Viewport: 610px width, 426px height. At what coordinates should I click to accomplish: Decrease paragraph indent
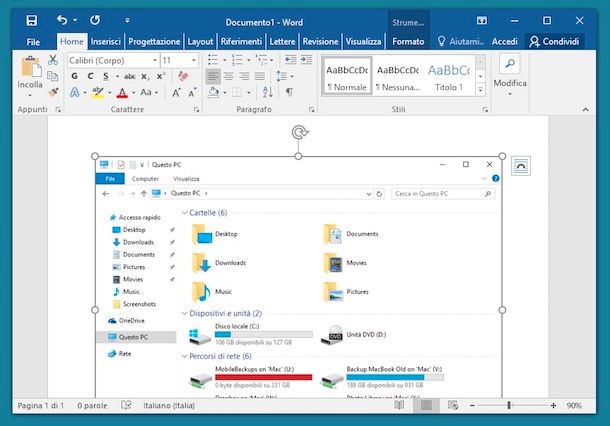tap(291, 60)
